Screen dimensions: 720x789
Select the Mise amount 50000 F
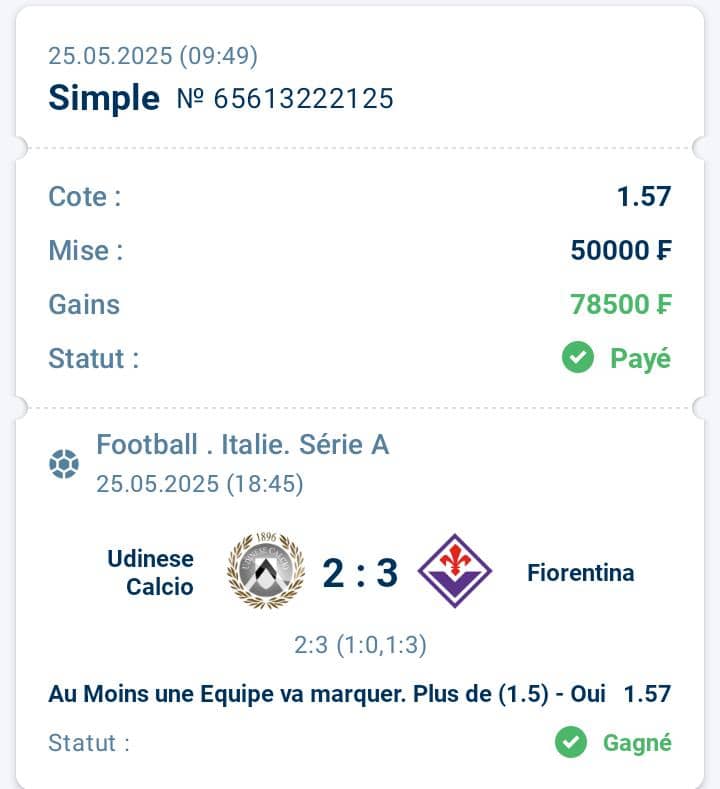(x=621, y=250)
